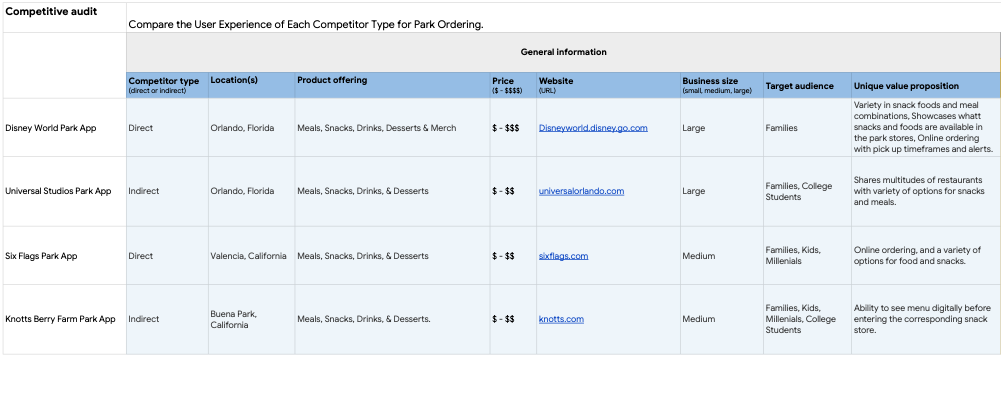
Task: Select the '$ - $$$' price cell
Action: (513, 128)
